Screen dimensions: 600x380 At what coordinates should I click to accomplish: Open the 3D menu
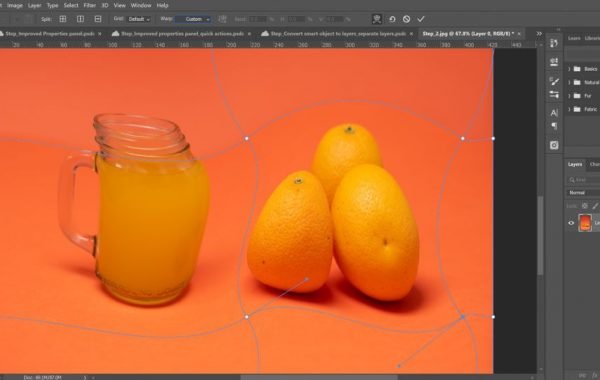(105, 5)
